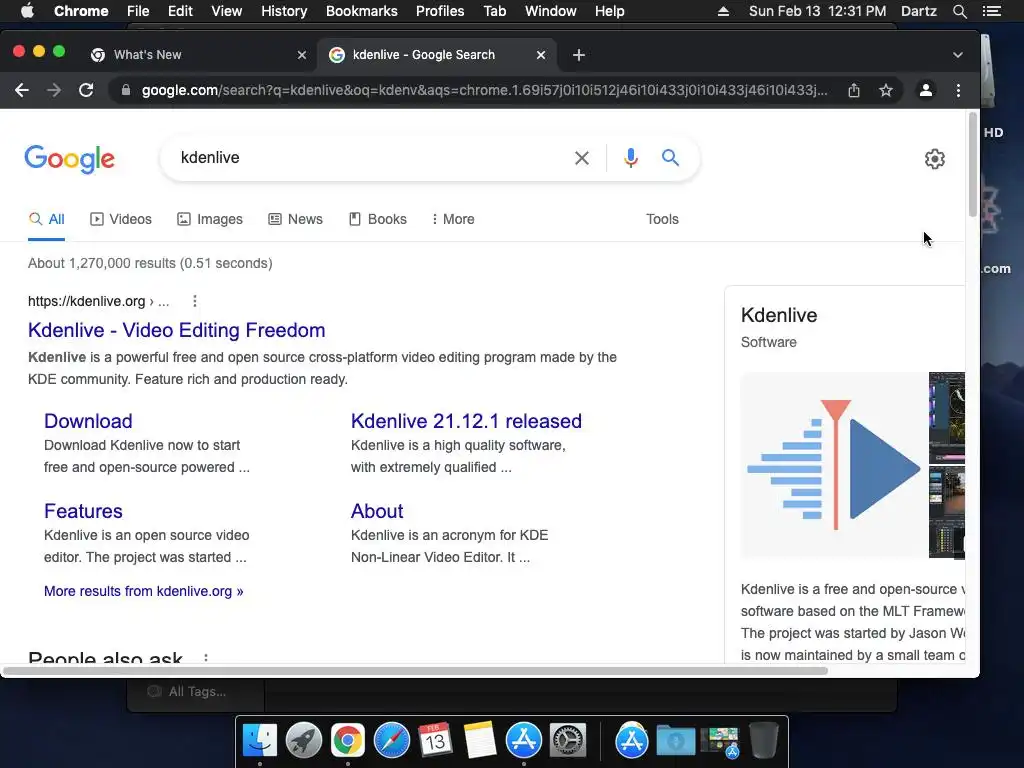Screen dimensions: 1024x768
Task: Click the Kdenlive logo image in panel
Action: pyautogui.click(x=834, y=465)
